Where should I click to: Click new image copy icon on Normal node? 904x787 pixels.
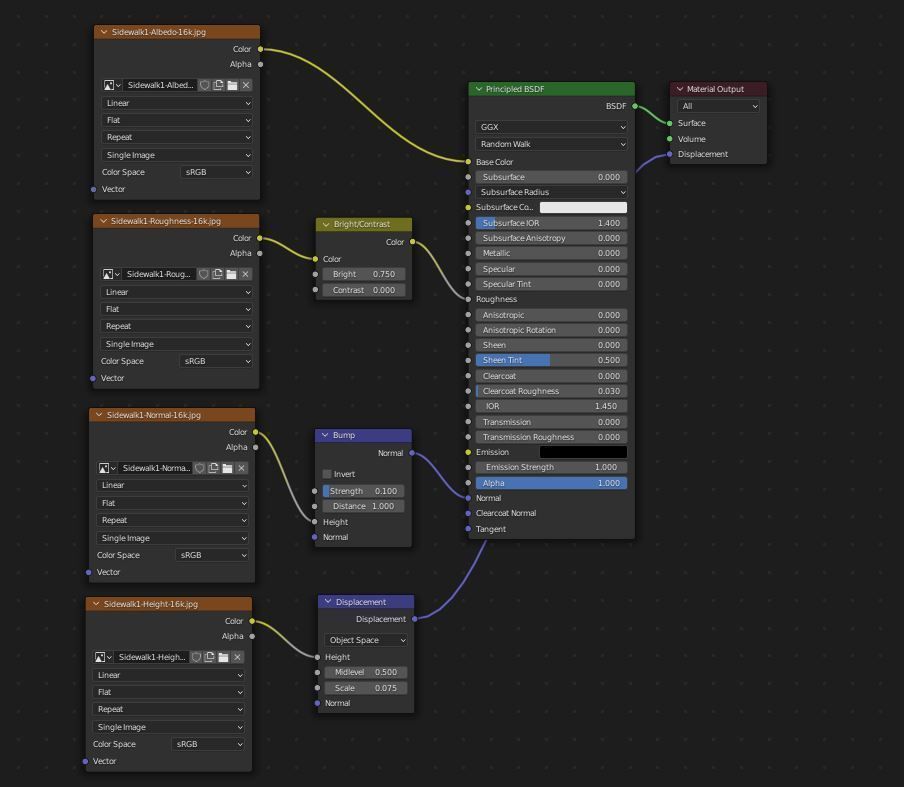click(213, 468)
